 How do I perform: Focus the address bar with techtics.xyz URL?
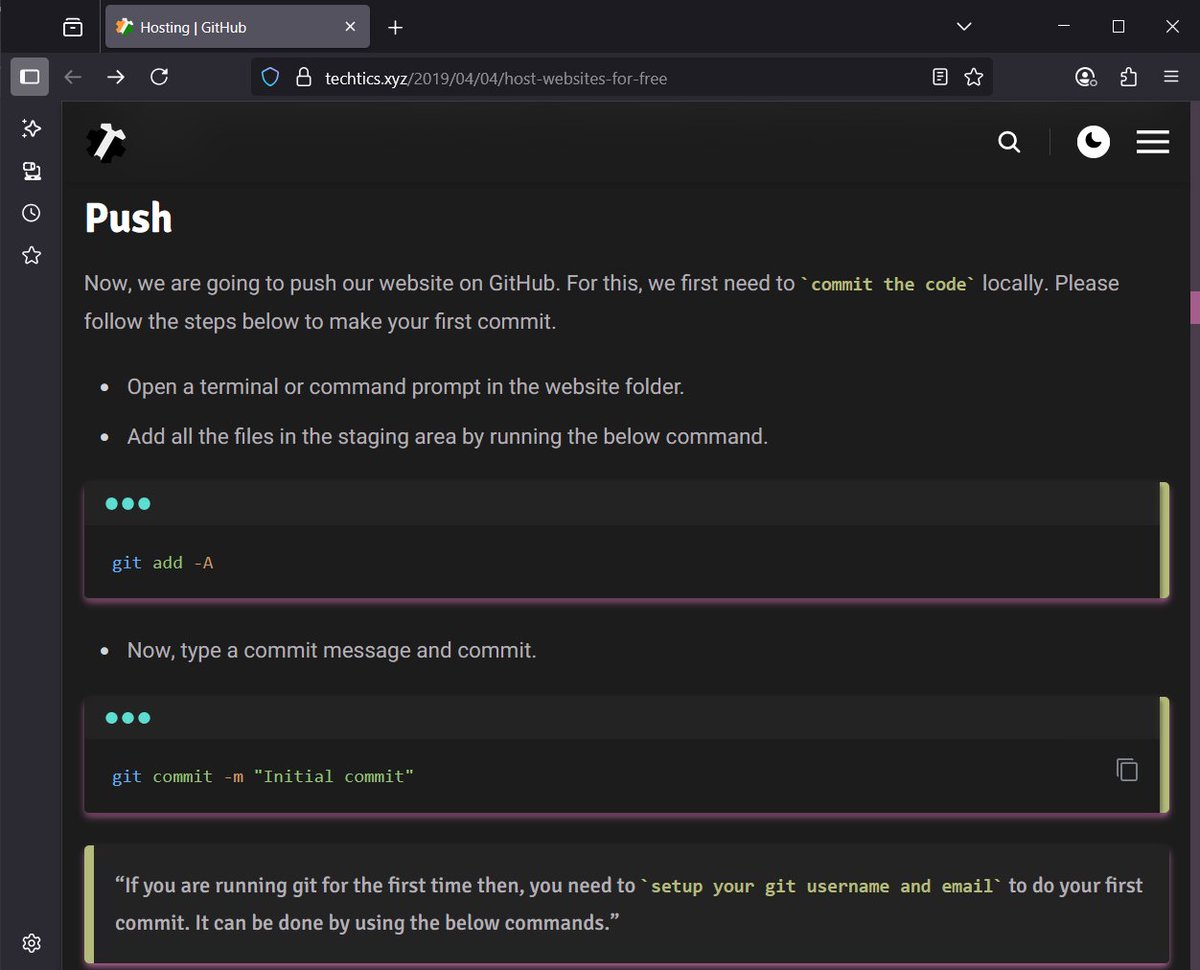click(x=620, y=77)
